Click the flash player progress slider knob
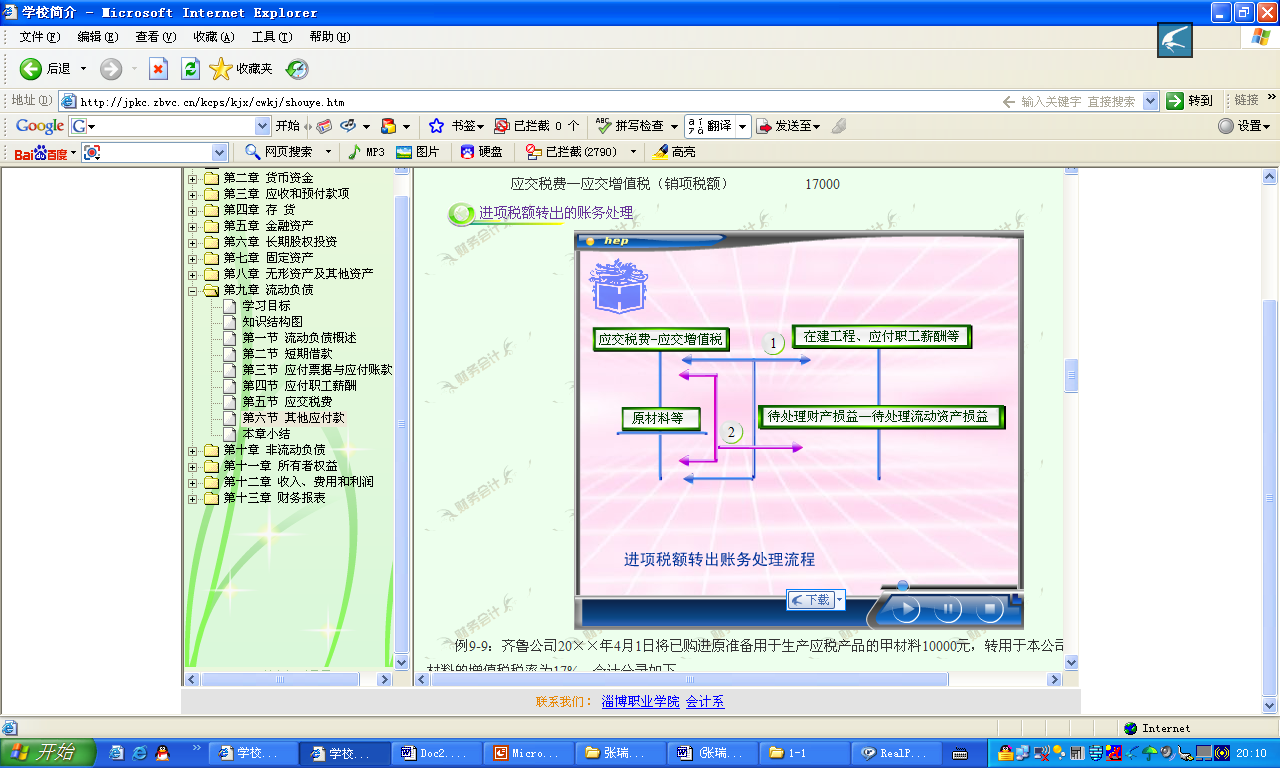 click(902, 586)
